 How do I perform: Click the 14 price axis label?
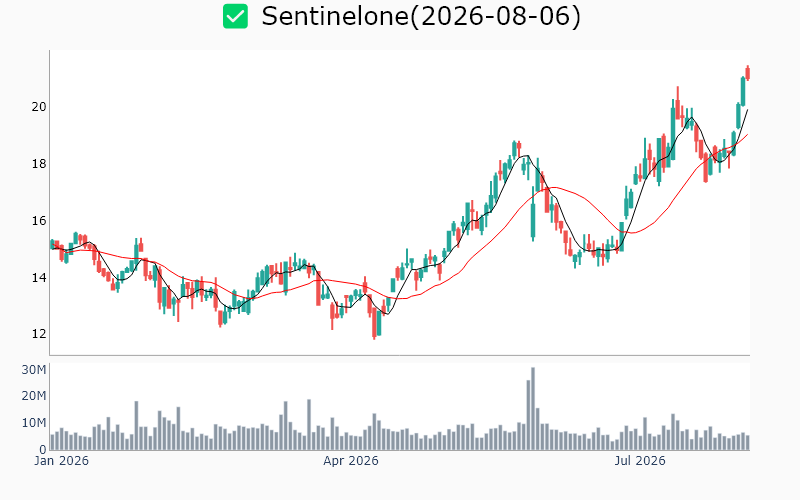point(39,278)
